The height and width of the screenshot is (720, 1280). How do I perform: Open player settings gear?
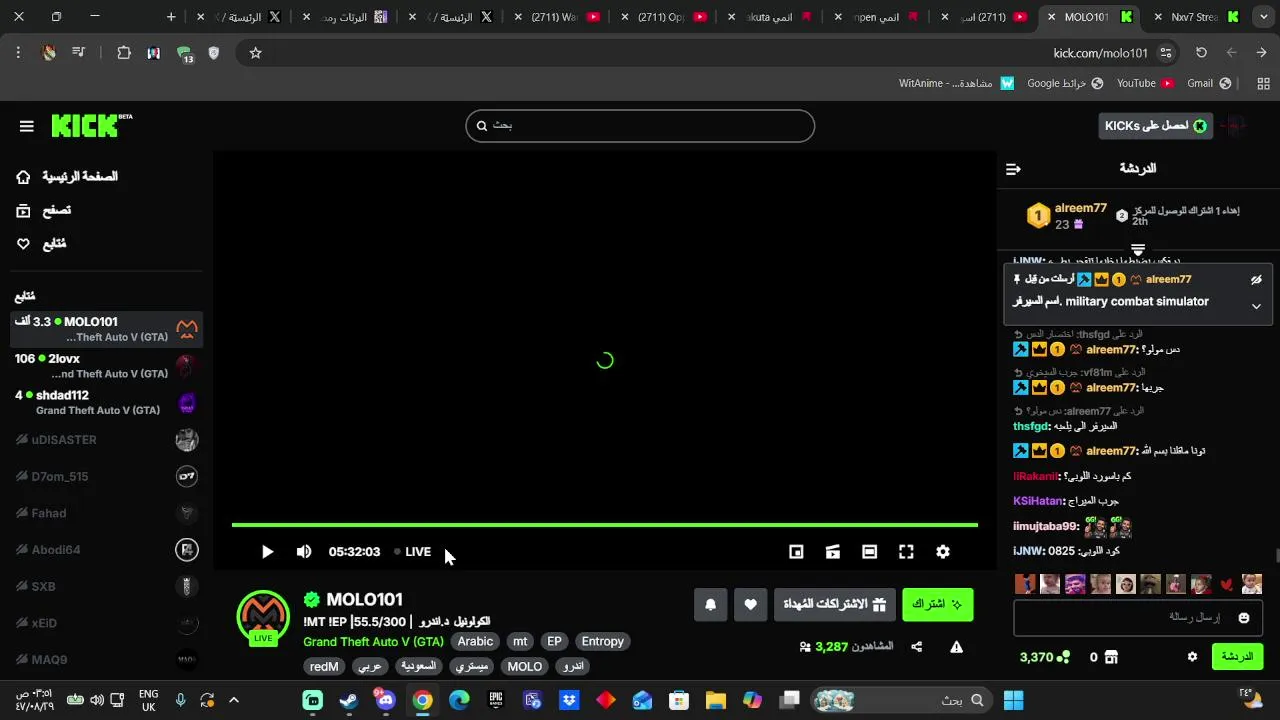[943, 552]
